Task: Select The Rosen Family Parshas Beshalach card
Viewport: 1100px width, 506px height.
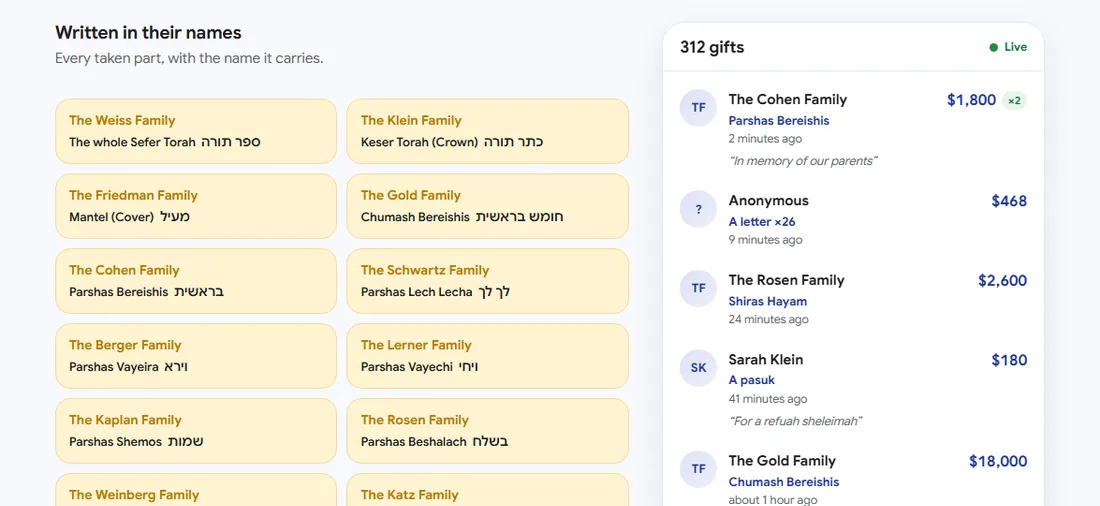Action: [x=488, y=431]
